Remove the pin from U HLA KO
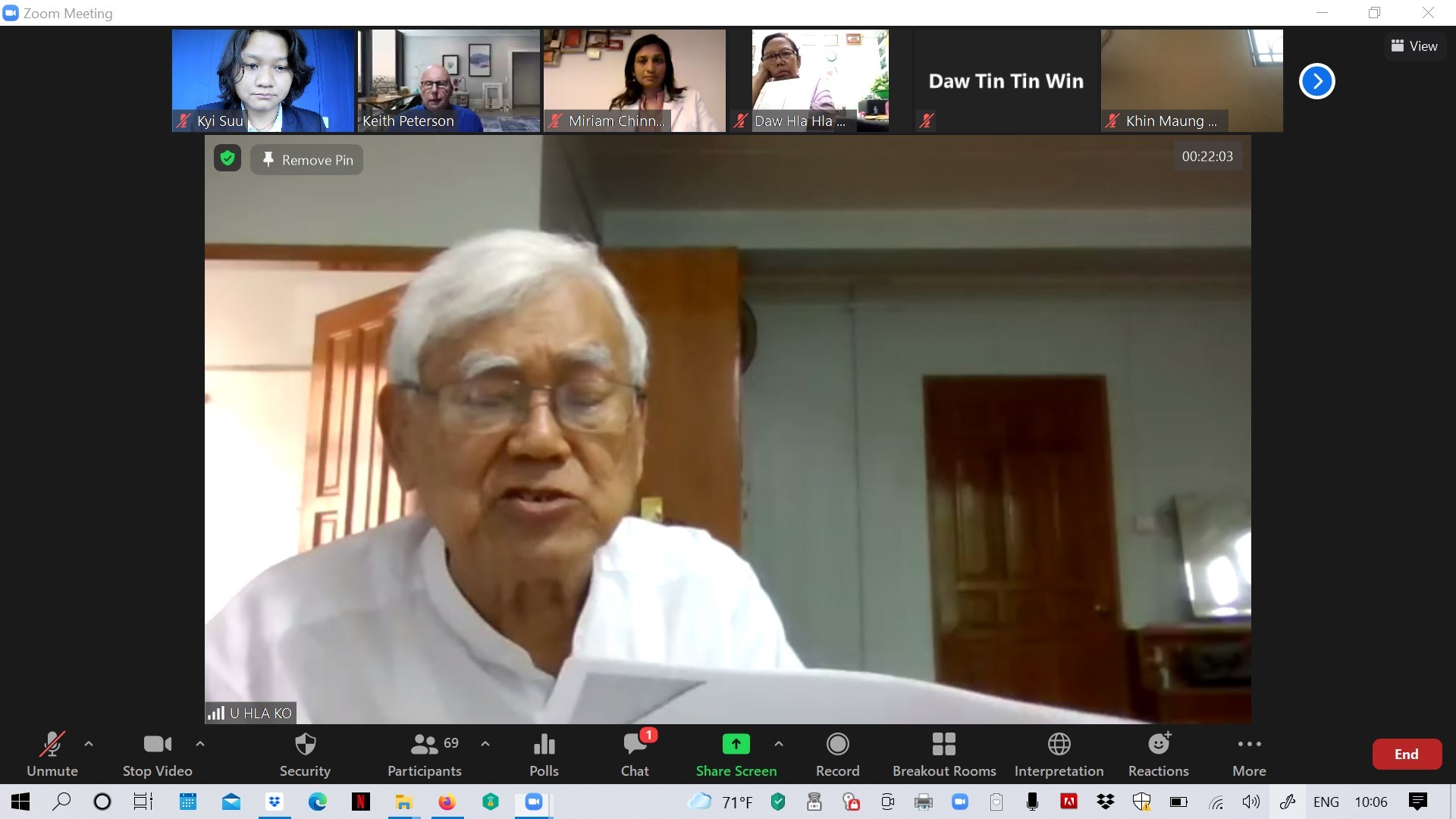The height and width of the screenshot is (819, 1456). pos(307,160)
